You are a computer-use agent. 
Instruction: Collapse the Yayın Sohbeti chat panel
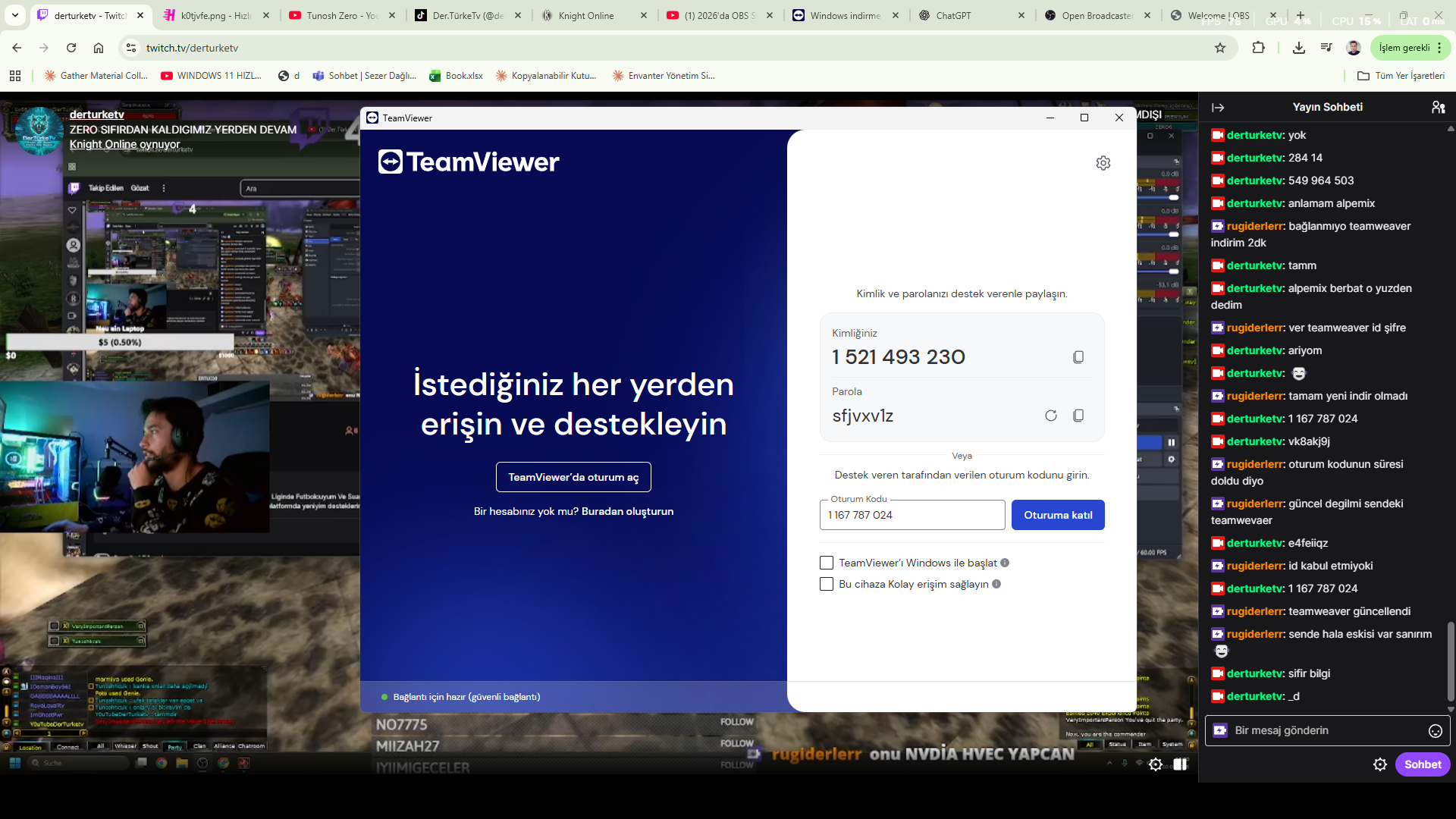point(1218,108)
